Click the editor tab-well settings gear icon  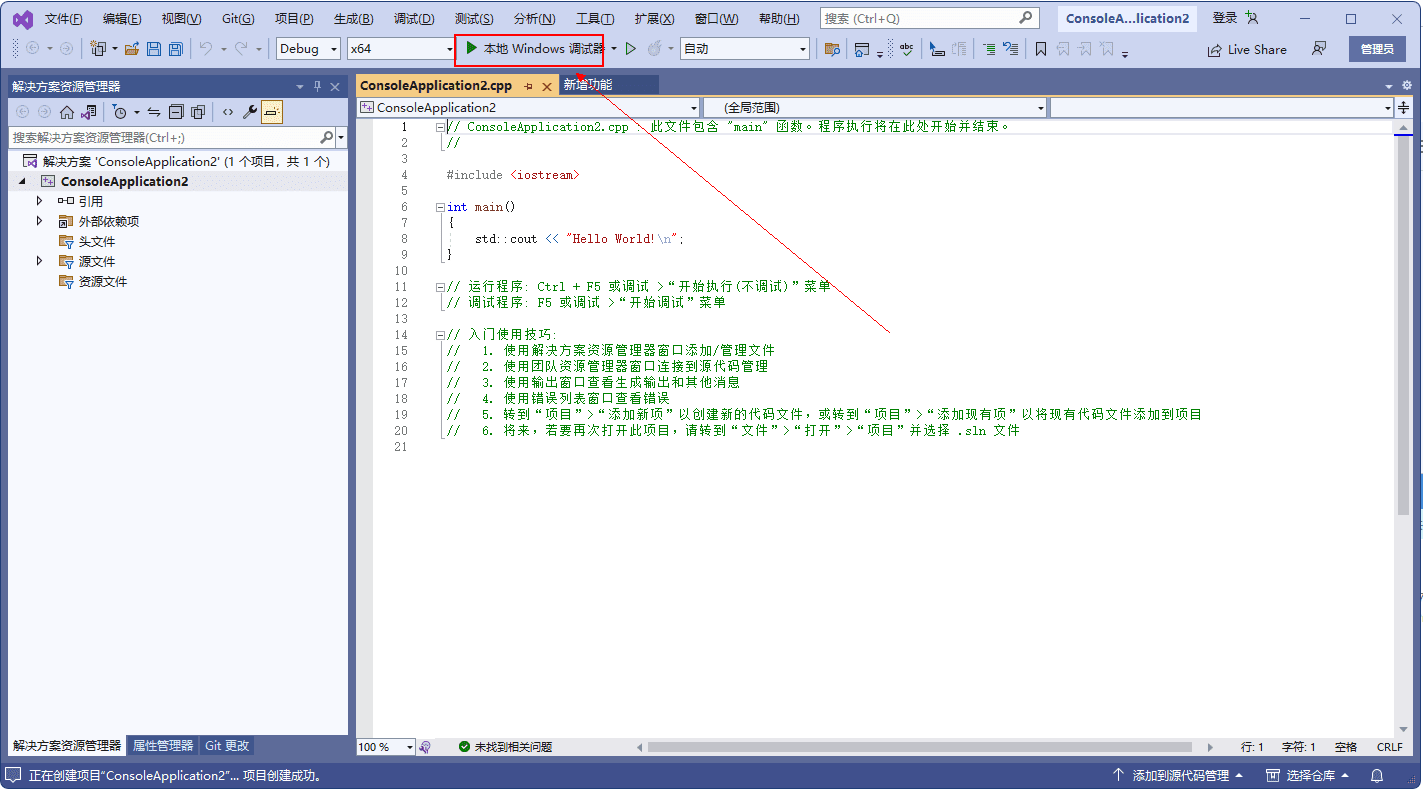pos(1405,86)
